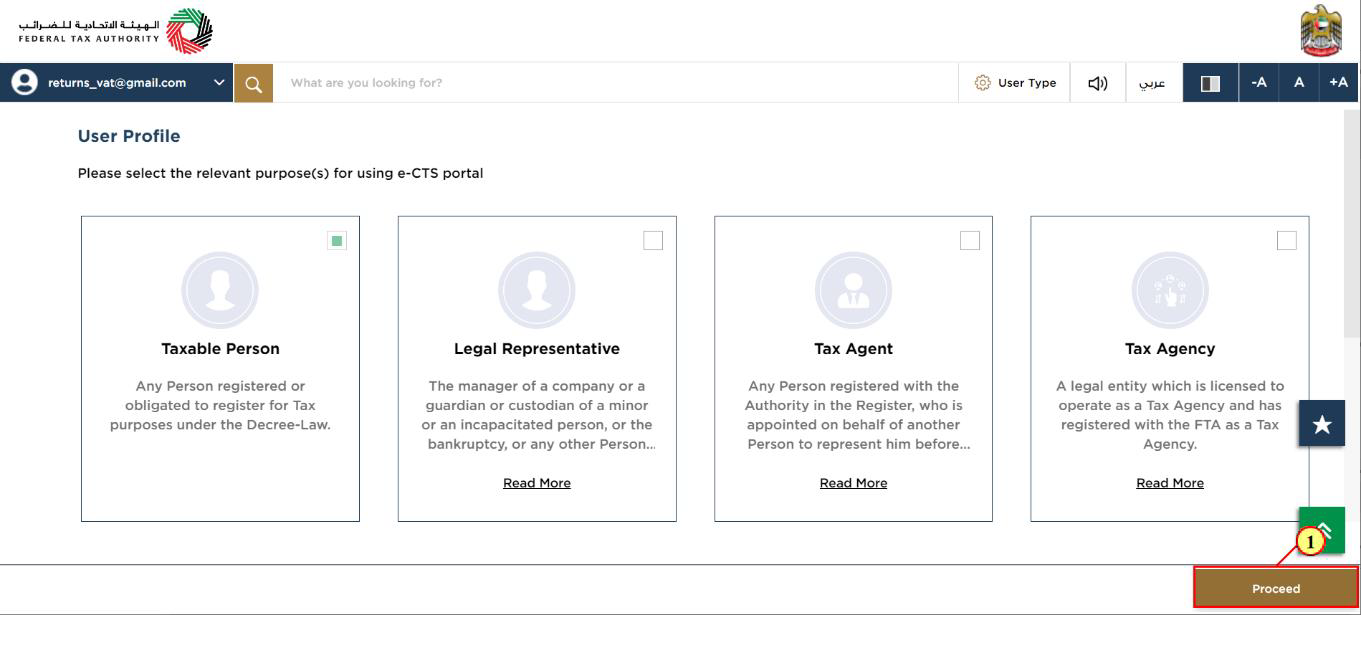The image size is (1361, 648).
Task: Open Read More under Tax Agent
Action: click(x=853, y=483)
